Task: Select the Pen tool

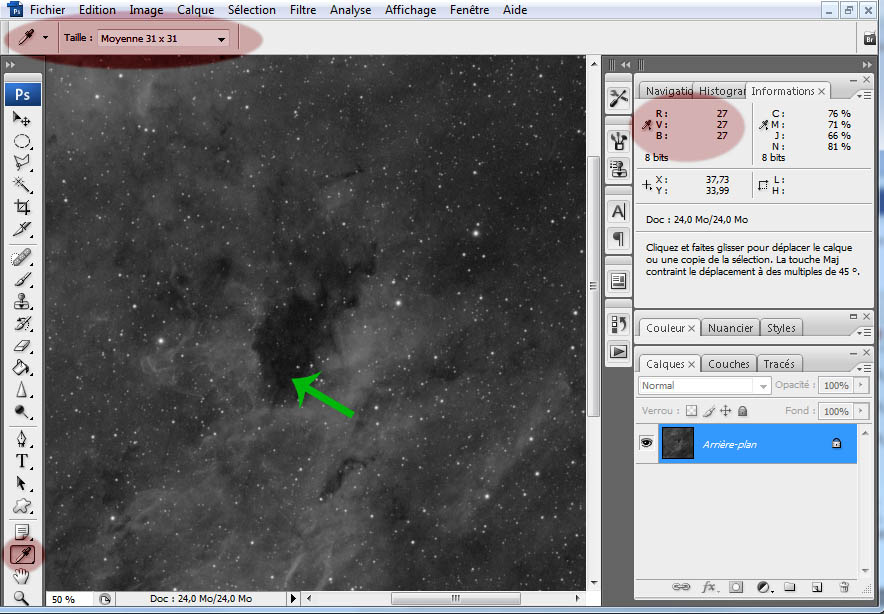Action: [22, 439]
